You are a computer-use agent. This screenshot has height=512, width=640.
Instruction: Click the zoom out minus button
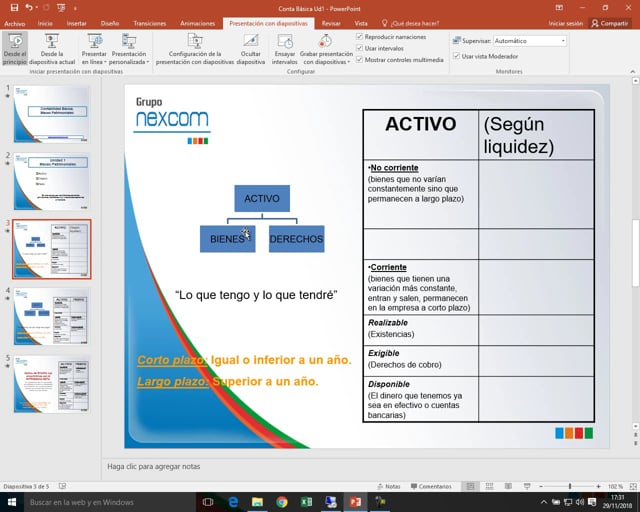coord(541,486)
